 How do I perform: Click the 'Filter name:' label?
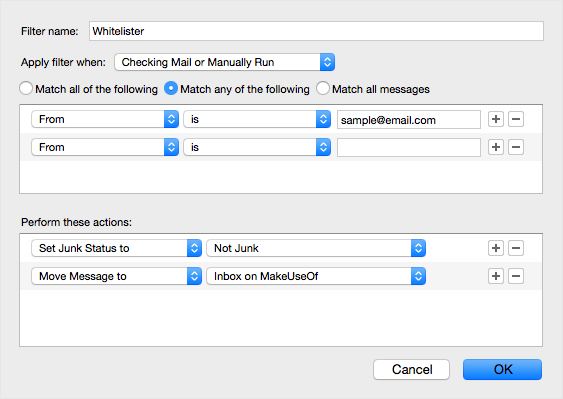coord(50,31)
